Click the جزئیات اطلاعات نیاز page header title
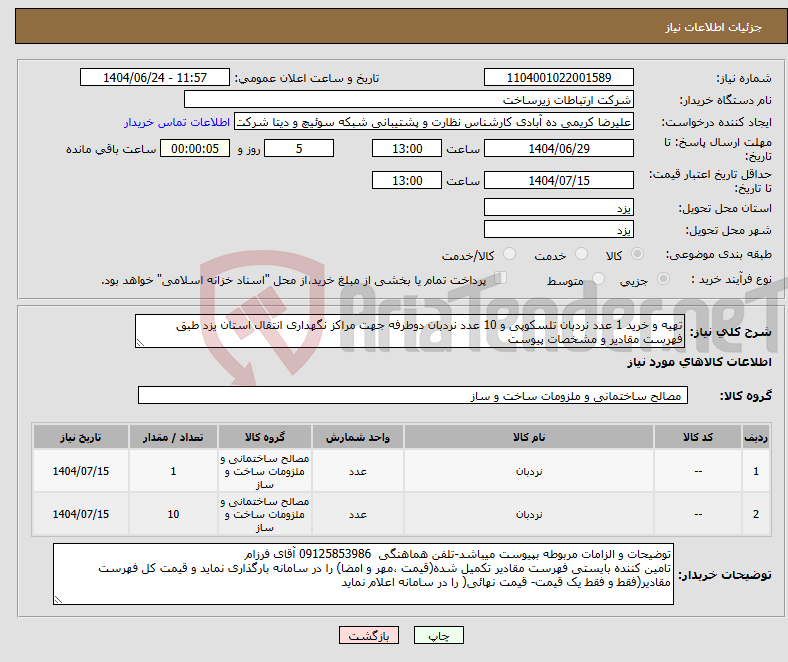Viewport: 788px width, 662px height. (714, 27)
